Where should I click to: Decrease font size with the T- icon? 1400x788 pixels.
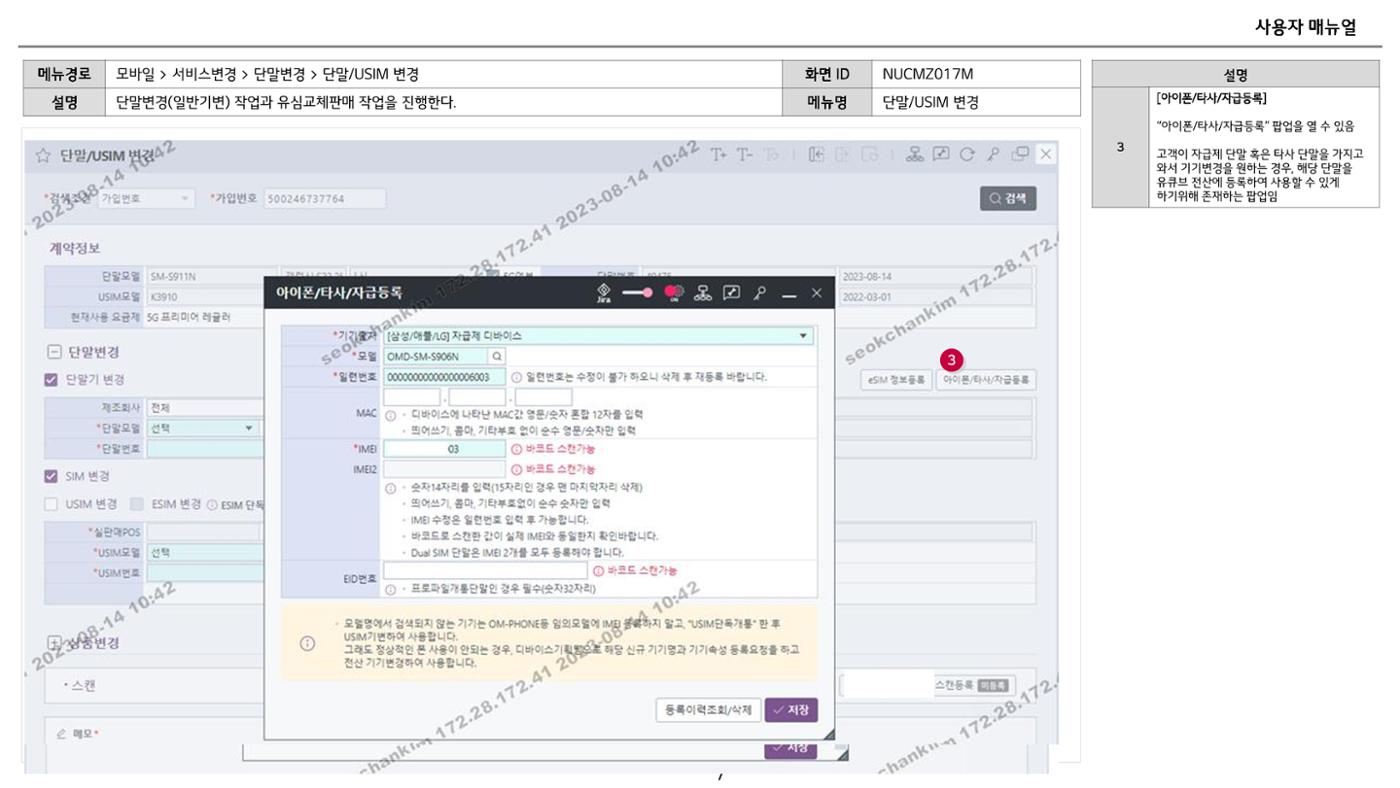pyautogui.click(x=745, y=154)
